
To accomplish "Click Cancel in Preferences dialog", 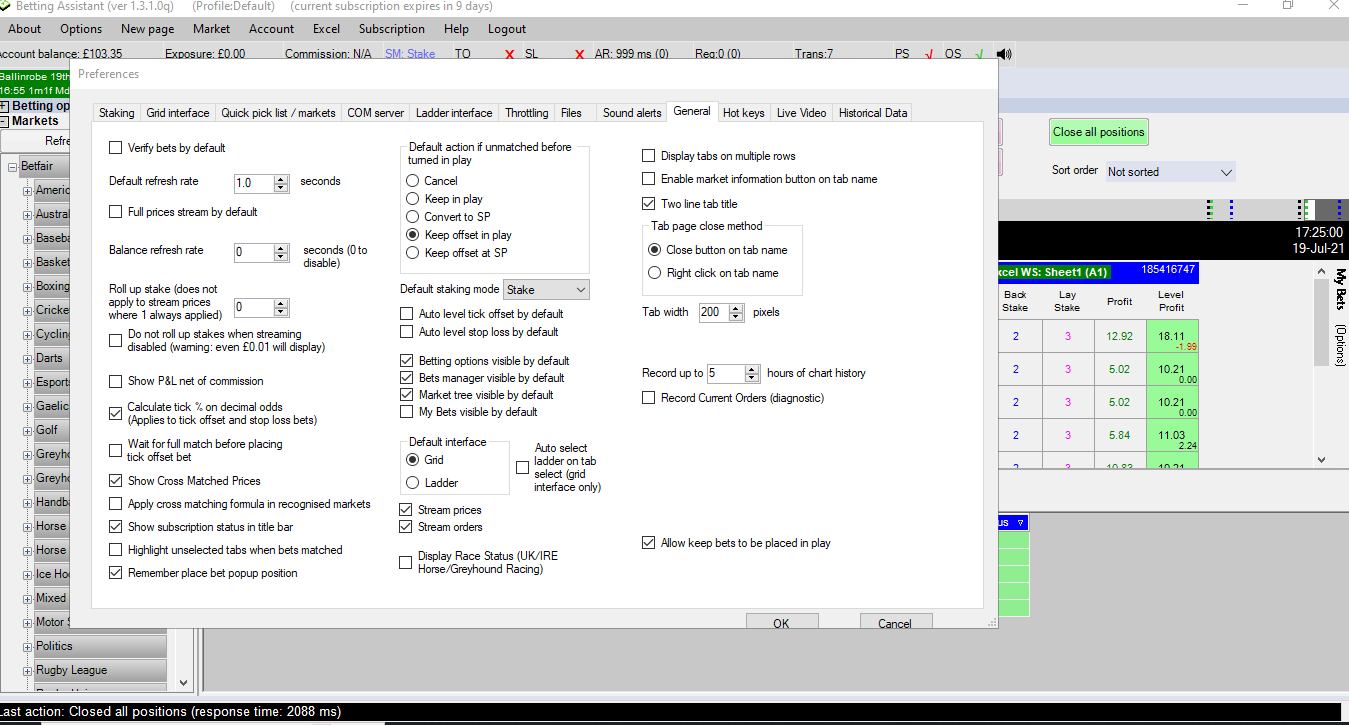I will (894, 622).
